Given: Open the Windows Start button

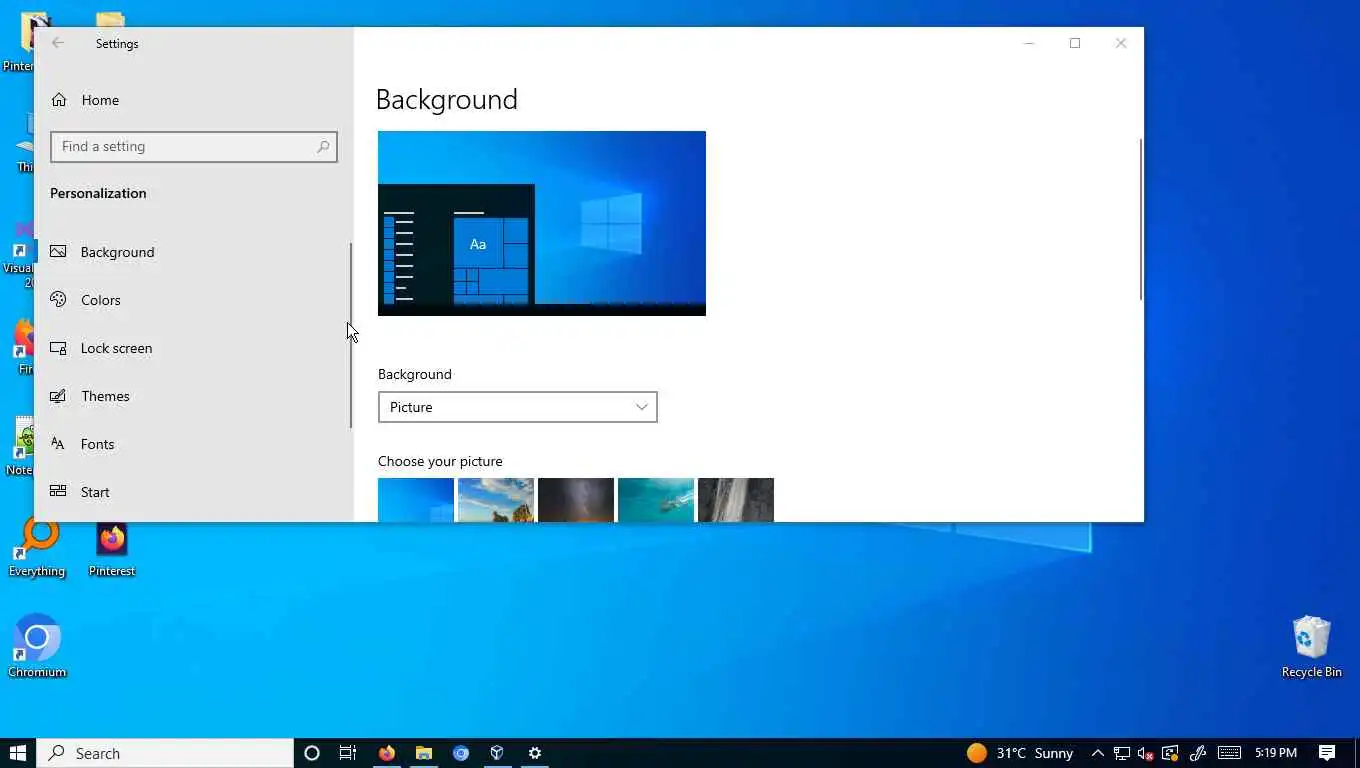Looking at the screenshot, I should [x=18, y=753].
